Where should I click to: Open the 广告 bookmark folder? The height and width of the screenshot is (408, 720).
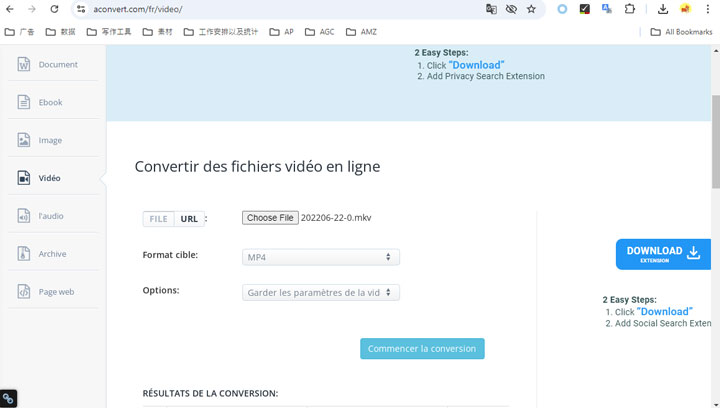pyautogui.click(x=19, y=32)
